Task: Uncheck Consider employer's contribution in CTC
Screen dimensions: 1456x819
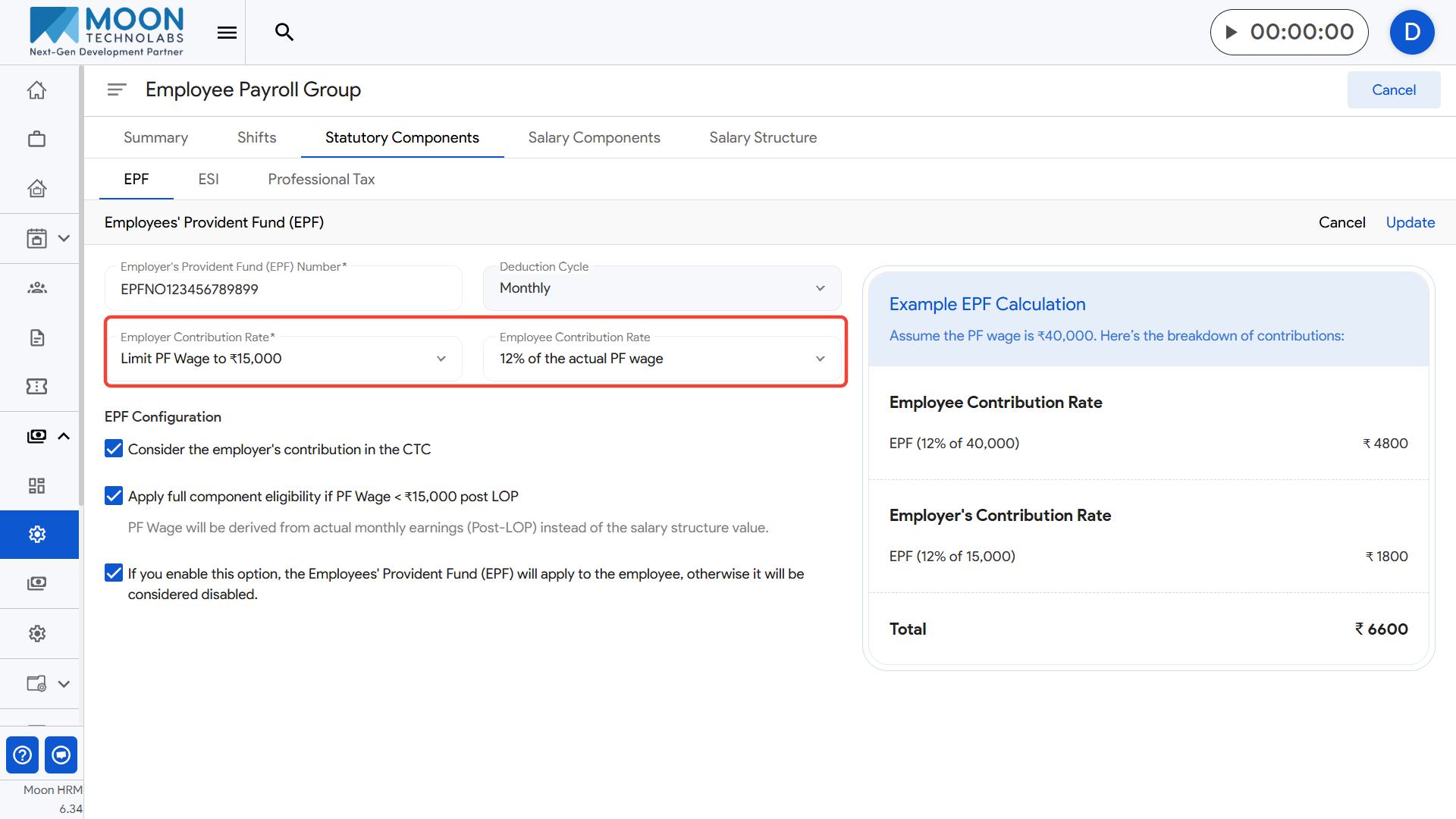Action: click(x=114, y=449)
